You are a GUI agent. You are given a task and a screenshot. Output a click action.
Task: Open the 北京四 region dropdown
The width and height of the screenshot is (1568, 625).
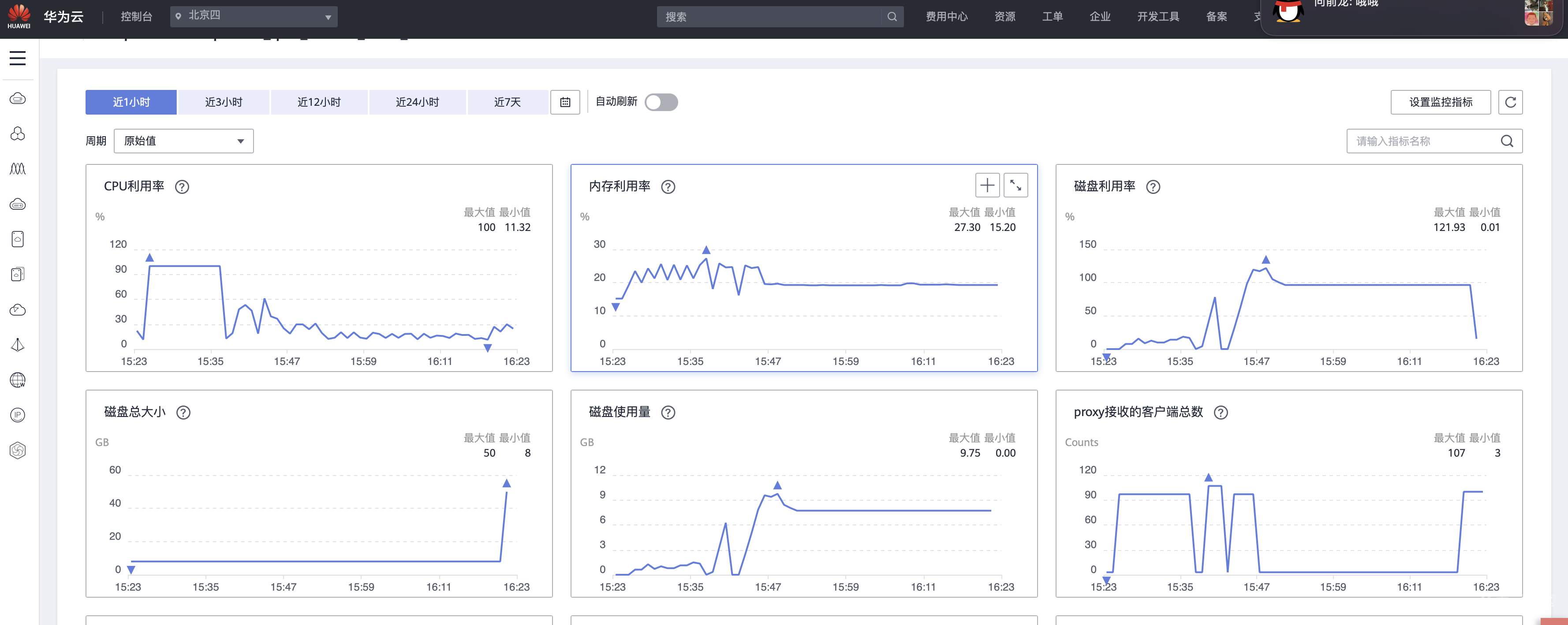254,16
